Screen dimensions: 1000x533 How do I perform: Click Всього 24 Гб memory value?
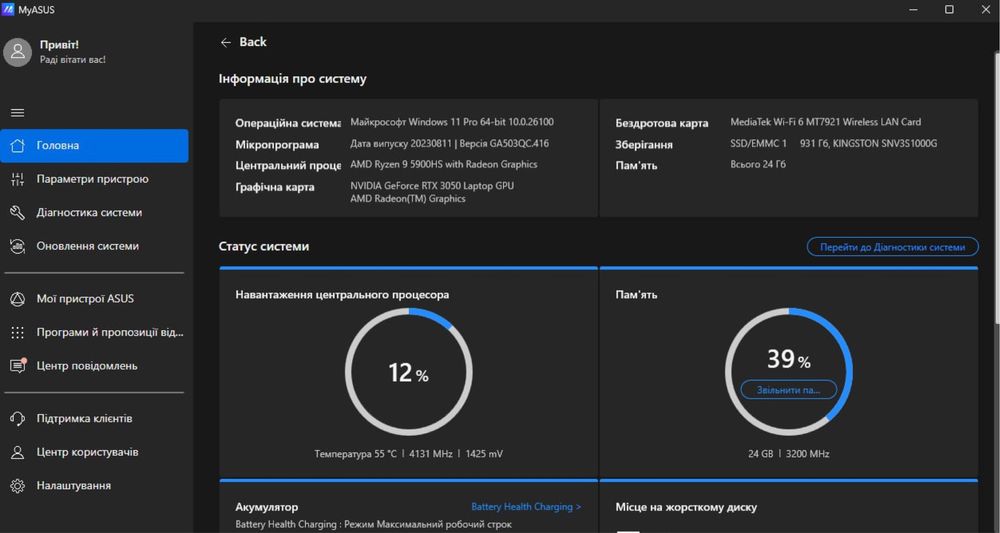pos(758,164)
